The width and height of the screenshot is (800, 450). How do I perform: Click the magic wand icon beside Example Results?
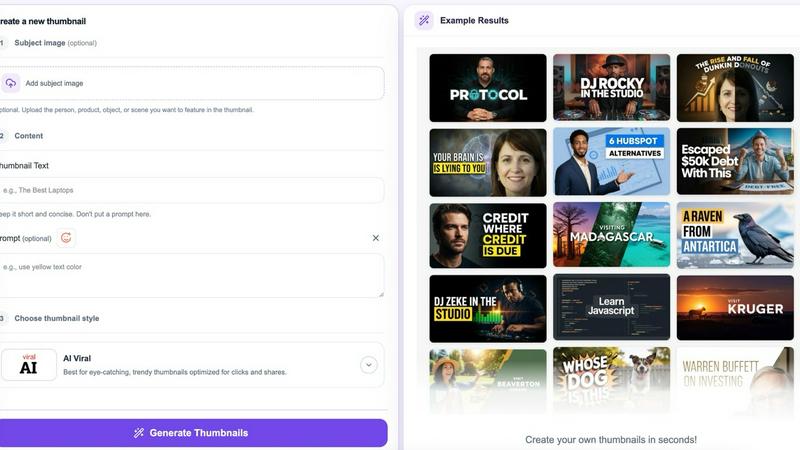click(x=424, y=20)
